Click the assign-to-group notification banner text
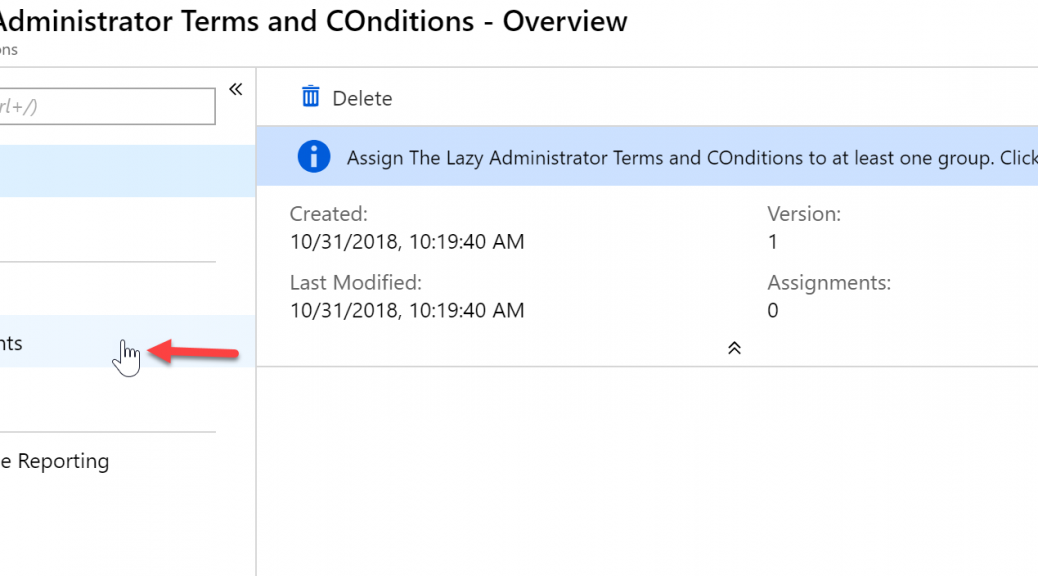This screenshot has width=1038, height=576. [x=692, y=158]
